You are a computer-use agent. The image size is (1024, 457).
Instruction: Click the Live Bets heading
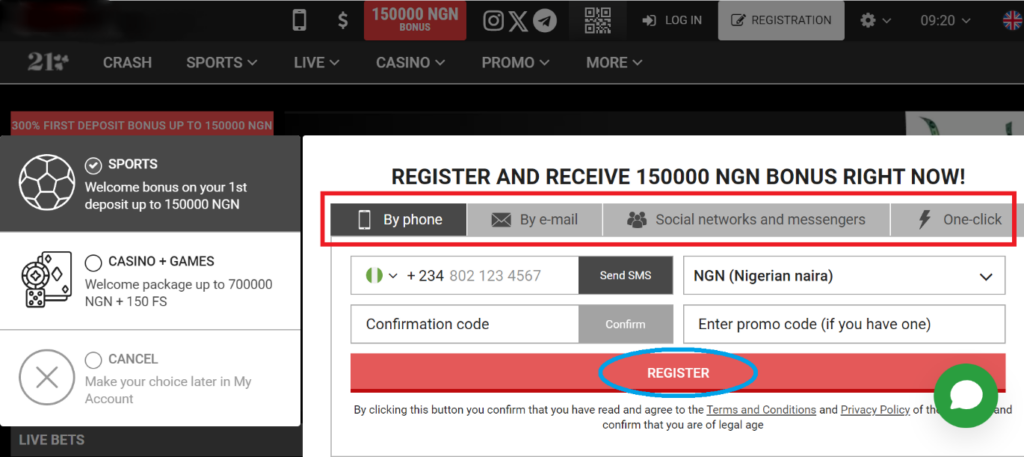(52, 440)
